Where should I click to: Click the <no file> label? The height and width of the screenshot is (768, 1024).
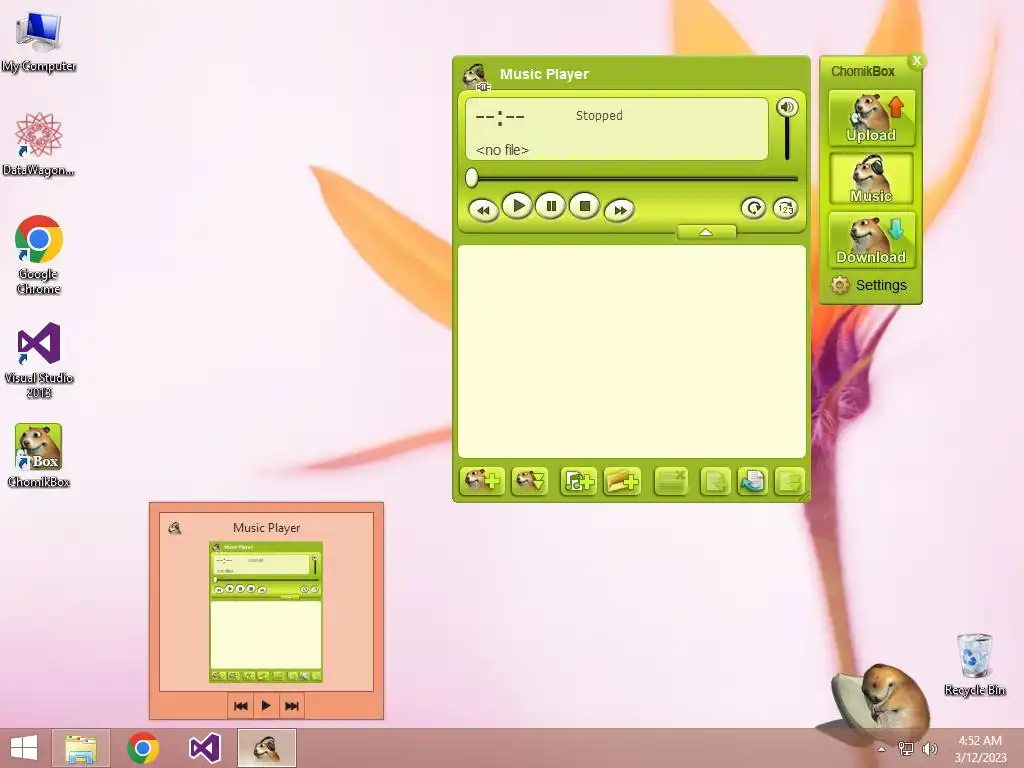pos(502,150)
